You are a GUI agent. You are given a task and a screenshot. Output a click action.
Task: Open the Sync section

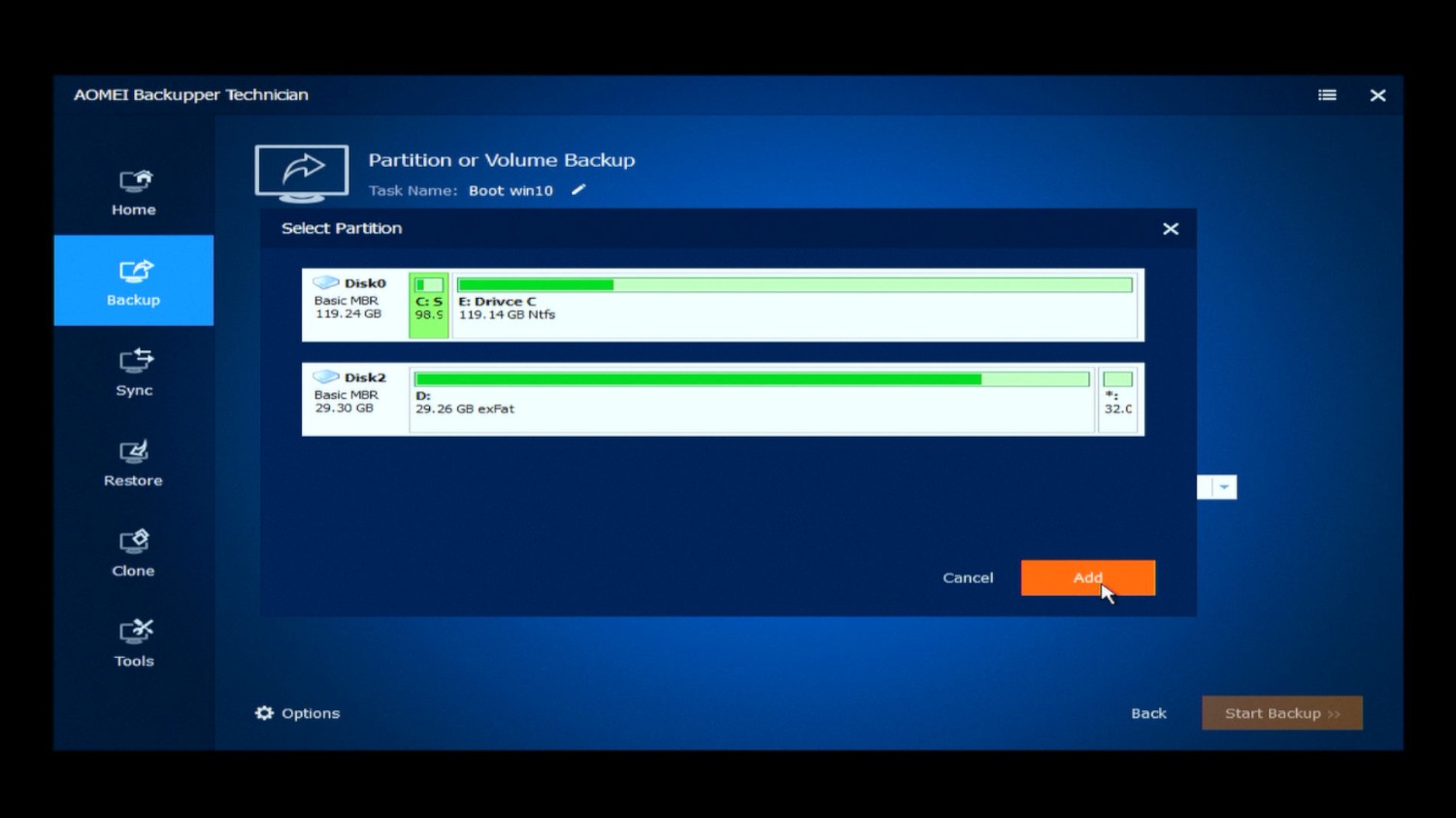click(134, 372)
